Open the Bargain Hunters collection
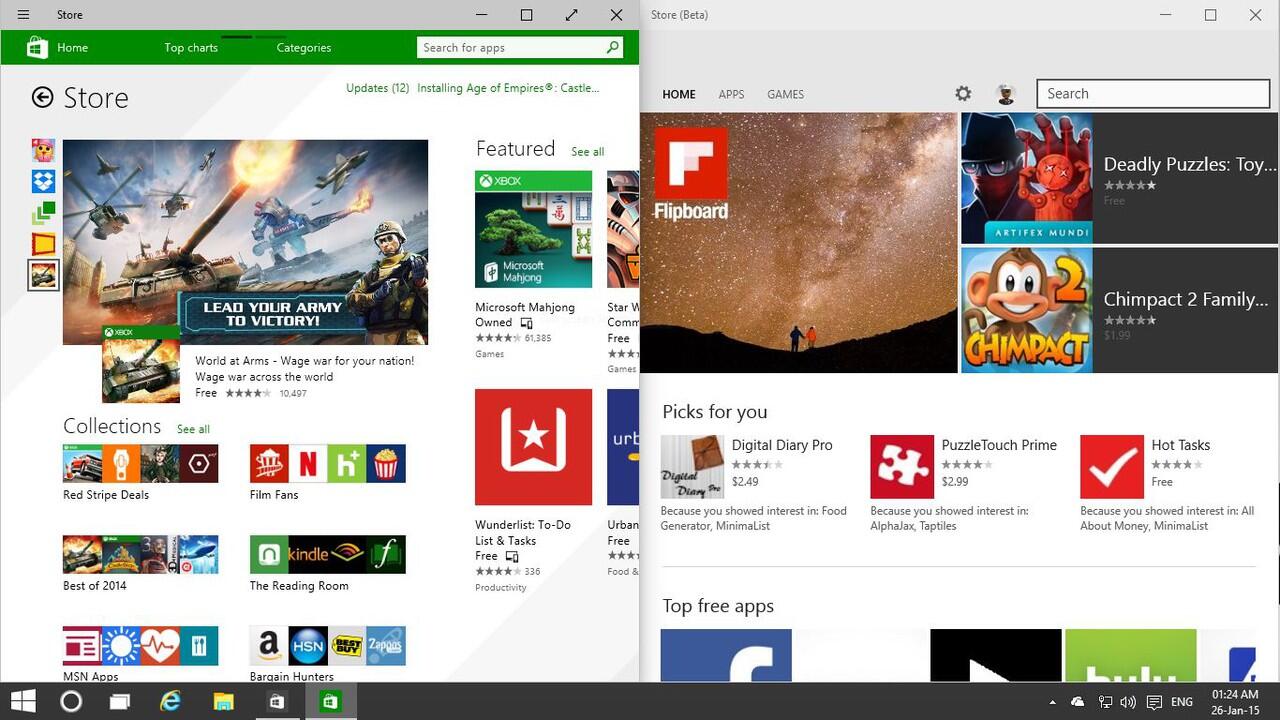The height and width of the screenshot is (720, 1280). pyautogui.click(x=328, y=654)
